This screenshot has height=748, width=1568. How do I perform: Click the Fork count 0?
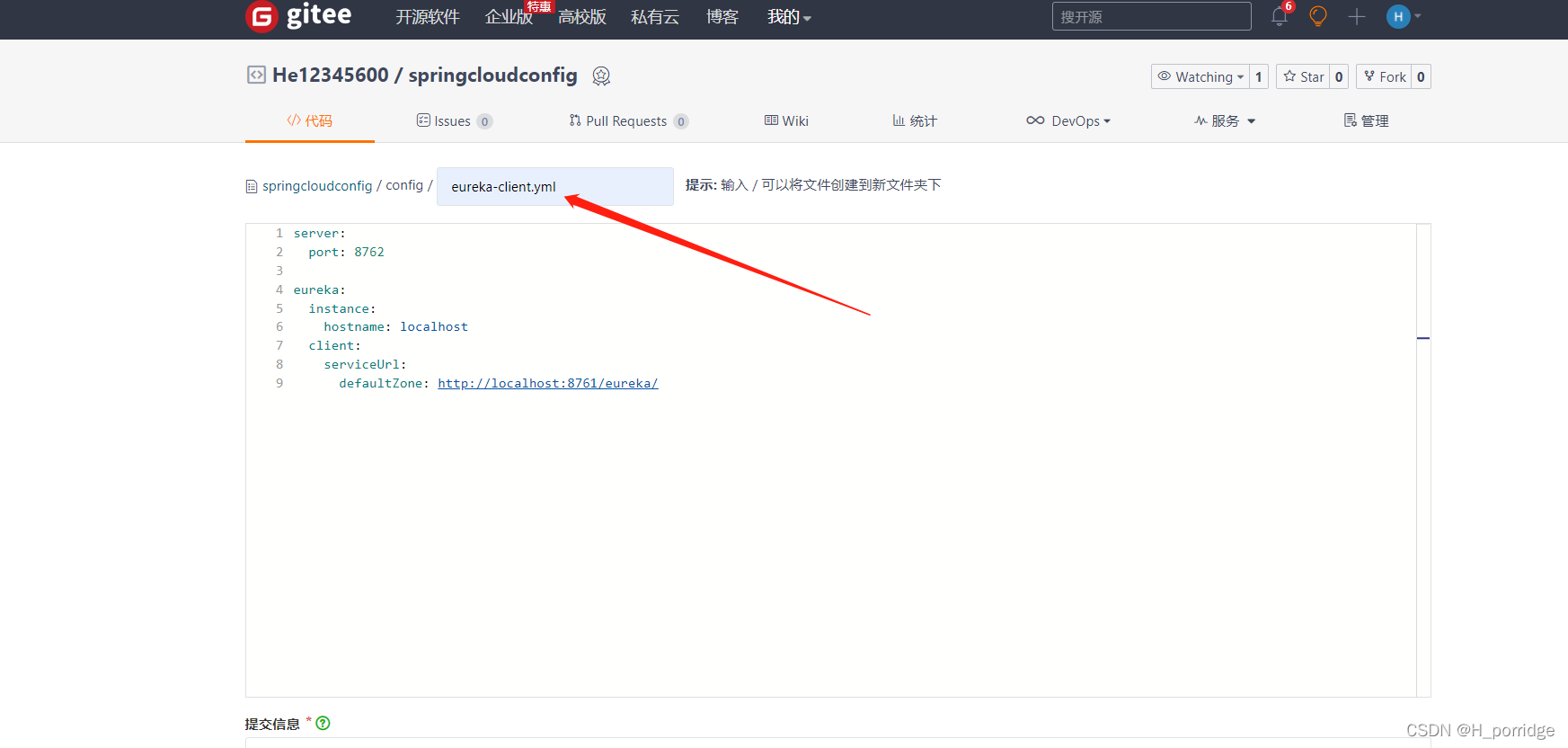tap(1421, 76)
